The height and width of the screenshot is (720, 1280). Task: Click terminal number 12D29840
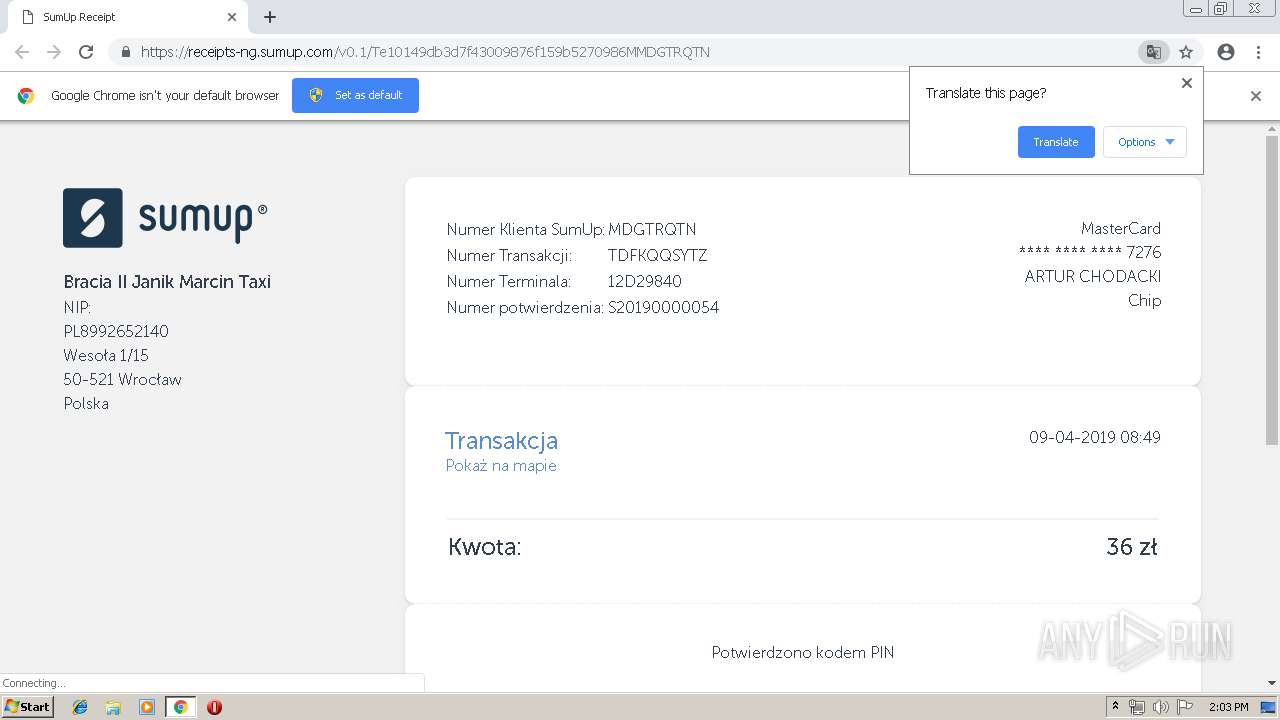[x=644, y=281]
